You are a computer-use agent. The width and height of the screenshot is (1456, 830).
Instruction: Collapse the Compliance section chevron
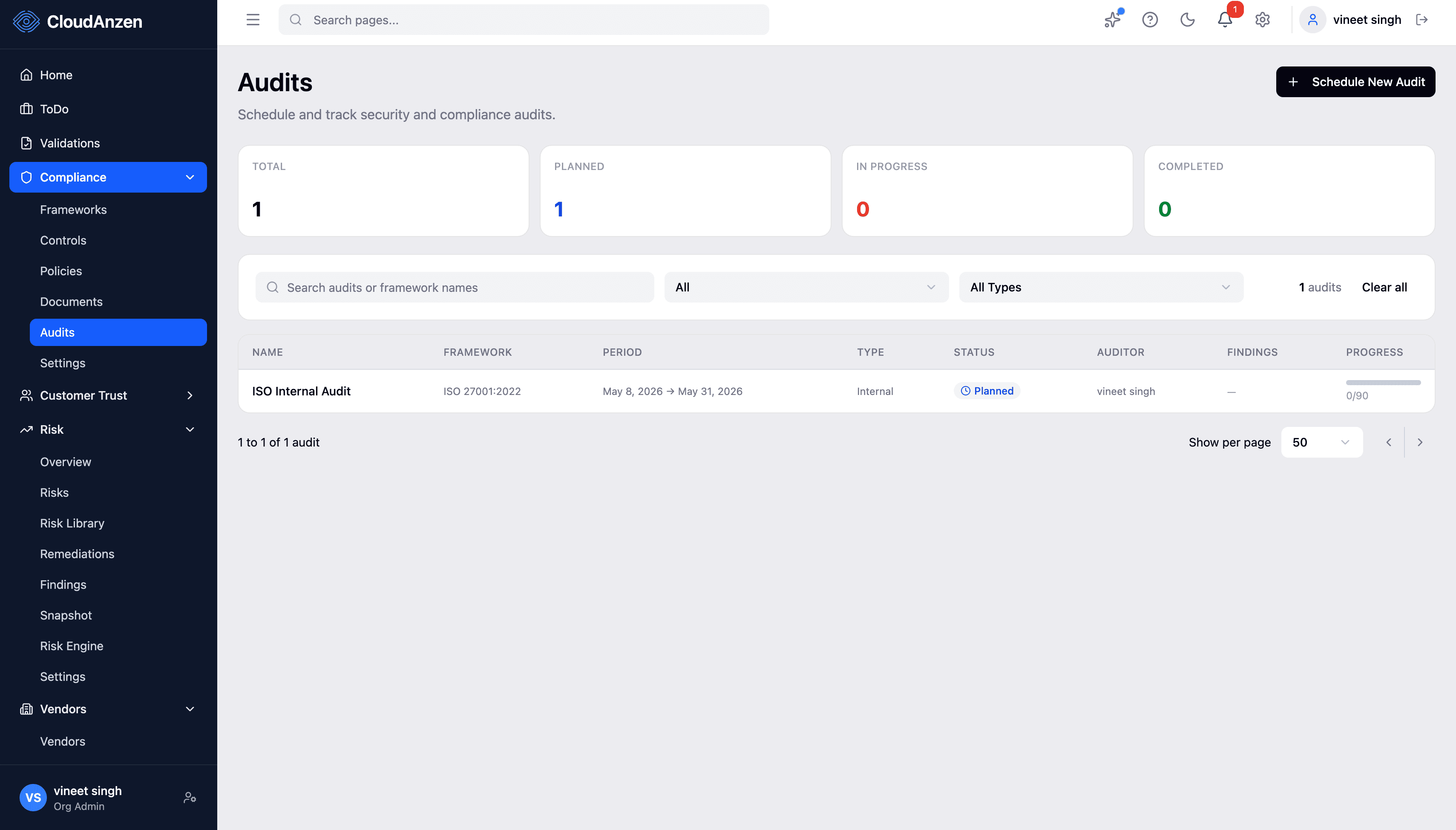click(x=190, y=177)
